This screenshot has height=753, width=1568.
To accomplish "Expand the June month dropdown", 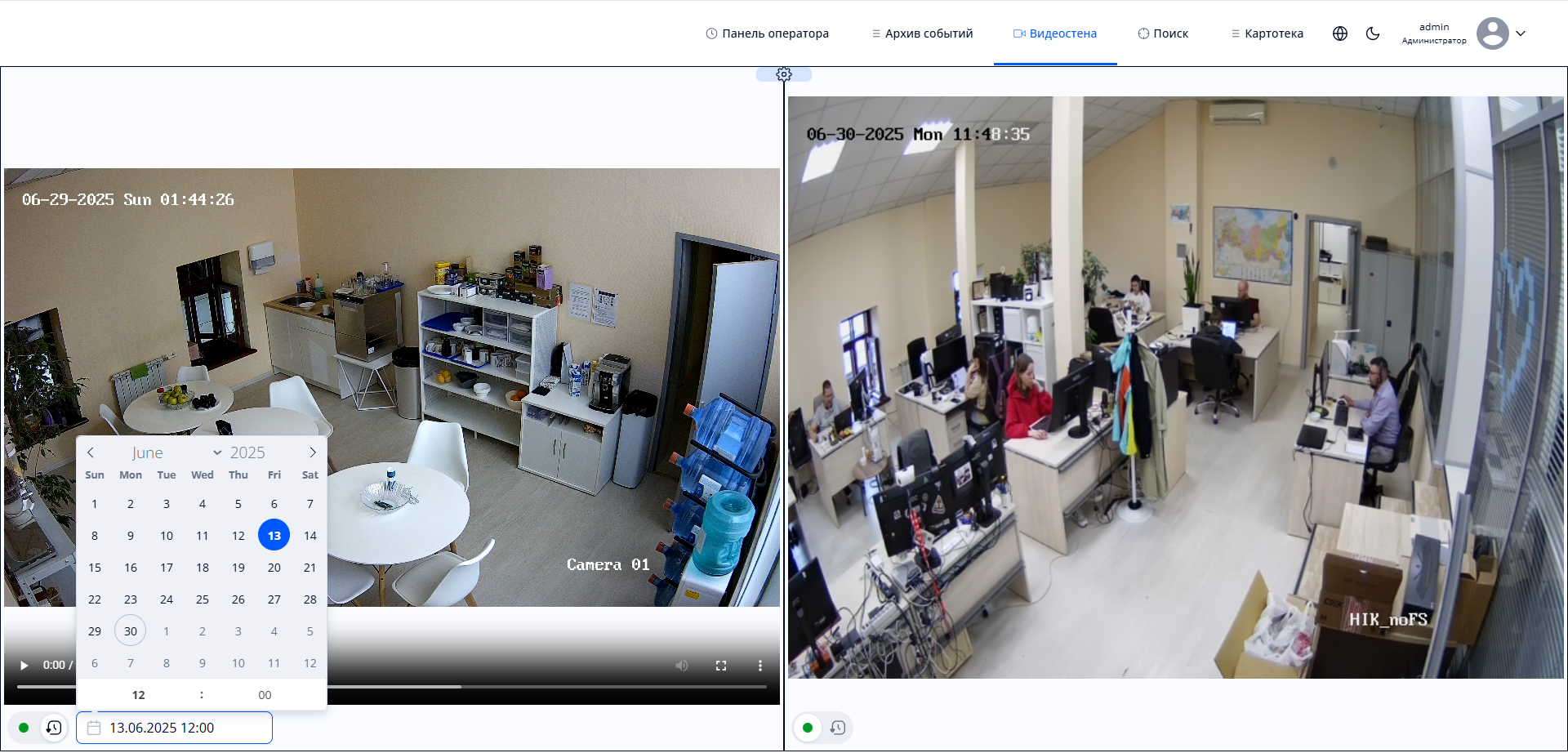I will 176,452.
